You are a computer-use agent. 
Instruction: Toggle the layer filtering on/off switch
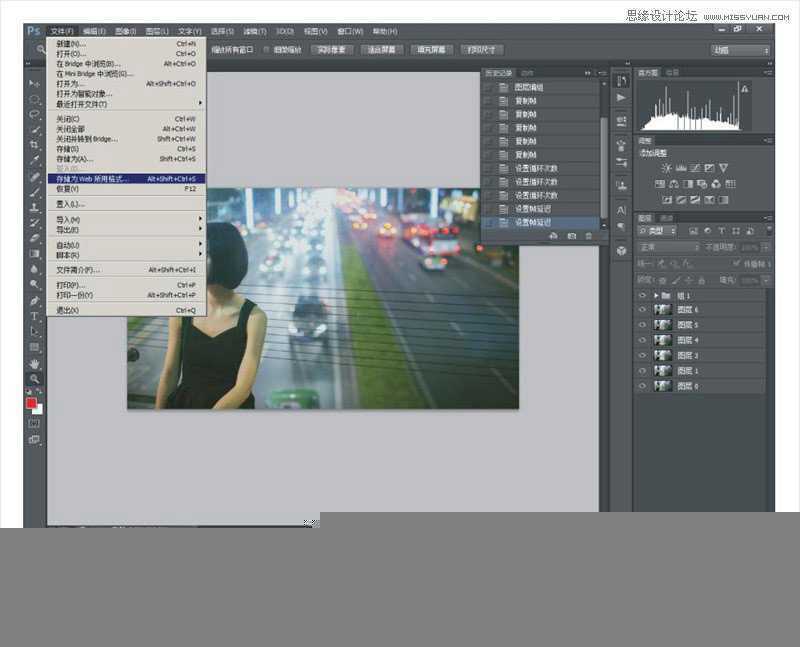click(x=769, y=231)
